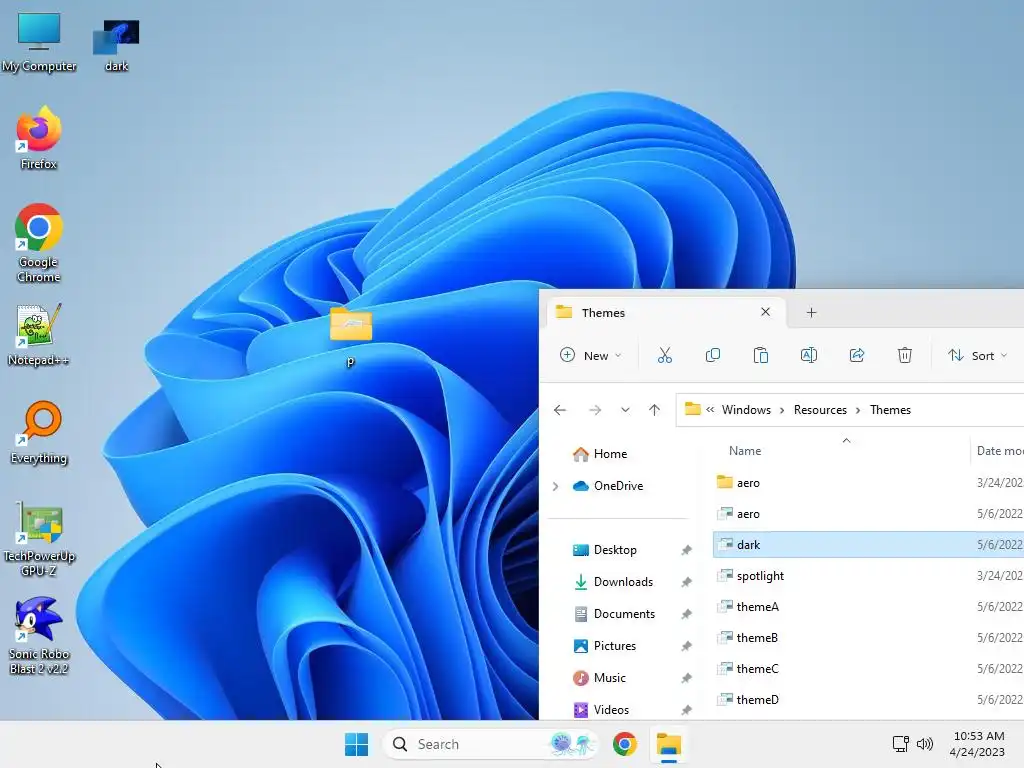
Task: Open Pictures in the navigation pane
Action: click(604, 646)
